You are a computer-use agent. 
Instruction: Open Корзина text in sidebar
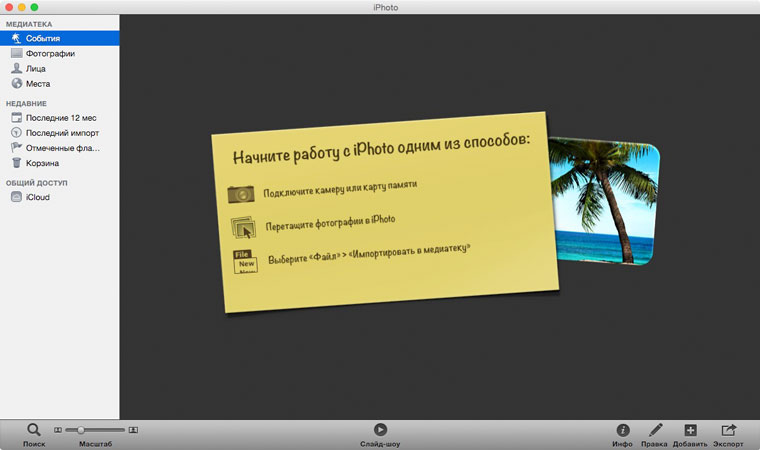[42, 163]
